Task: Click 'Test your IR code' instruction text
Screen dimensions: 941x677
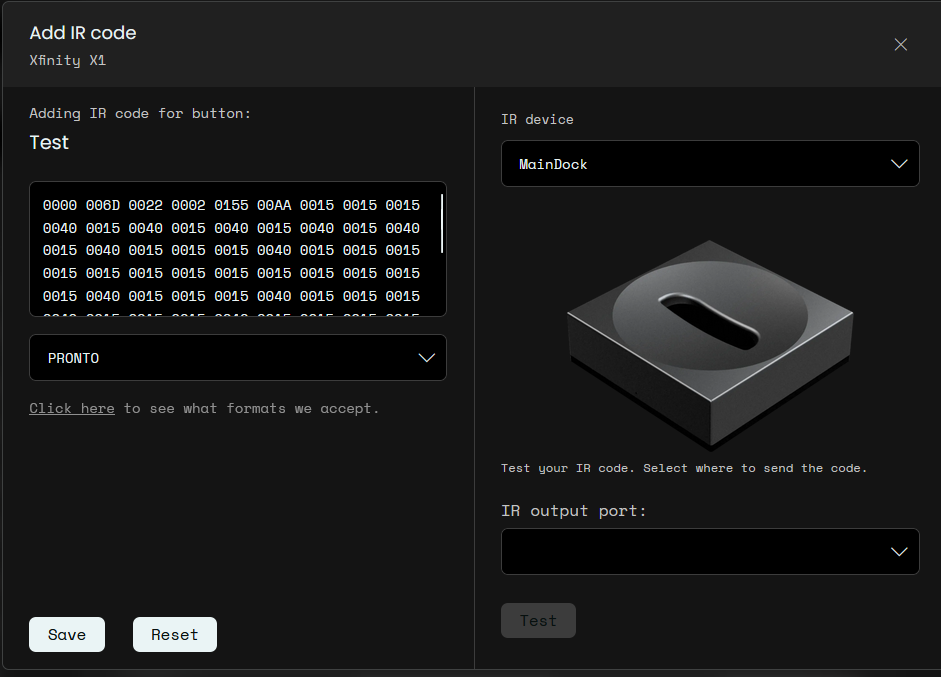Action: click(684, 468)
